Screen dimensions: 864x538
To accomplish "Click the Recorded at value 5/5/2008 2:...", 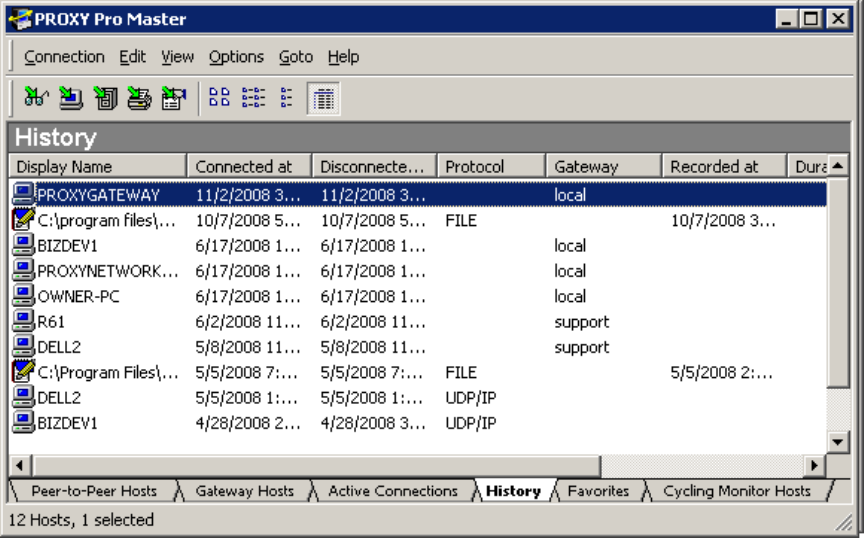I will (x=722, y=372).
